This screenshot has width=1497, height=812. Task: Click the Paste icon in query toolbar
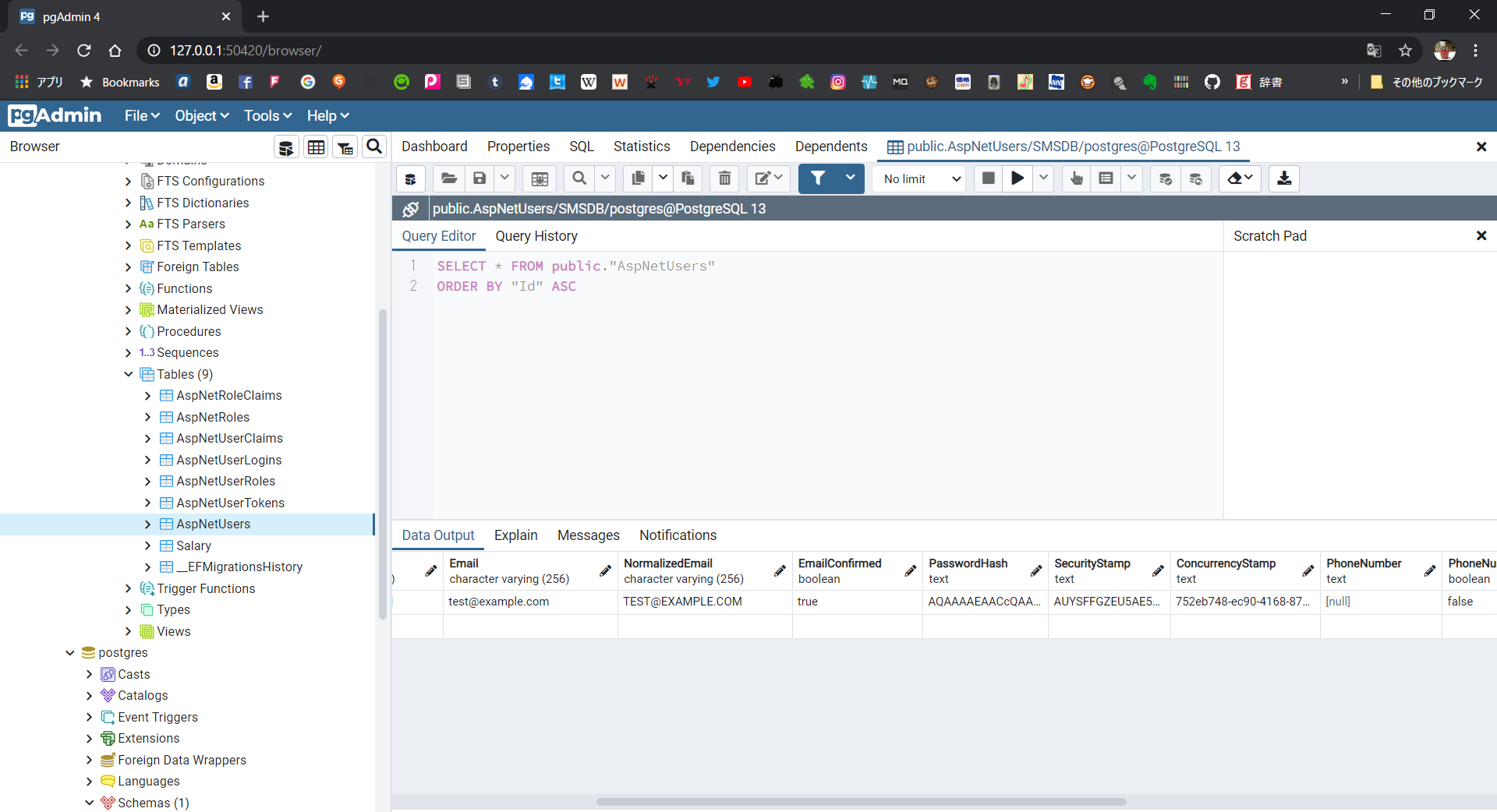pyautogui.click(x=688, y=178)
